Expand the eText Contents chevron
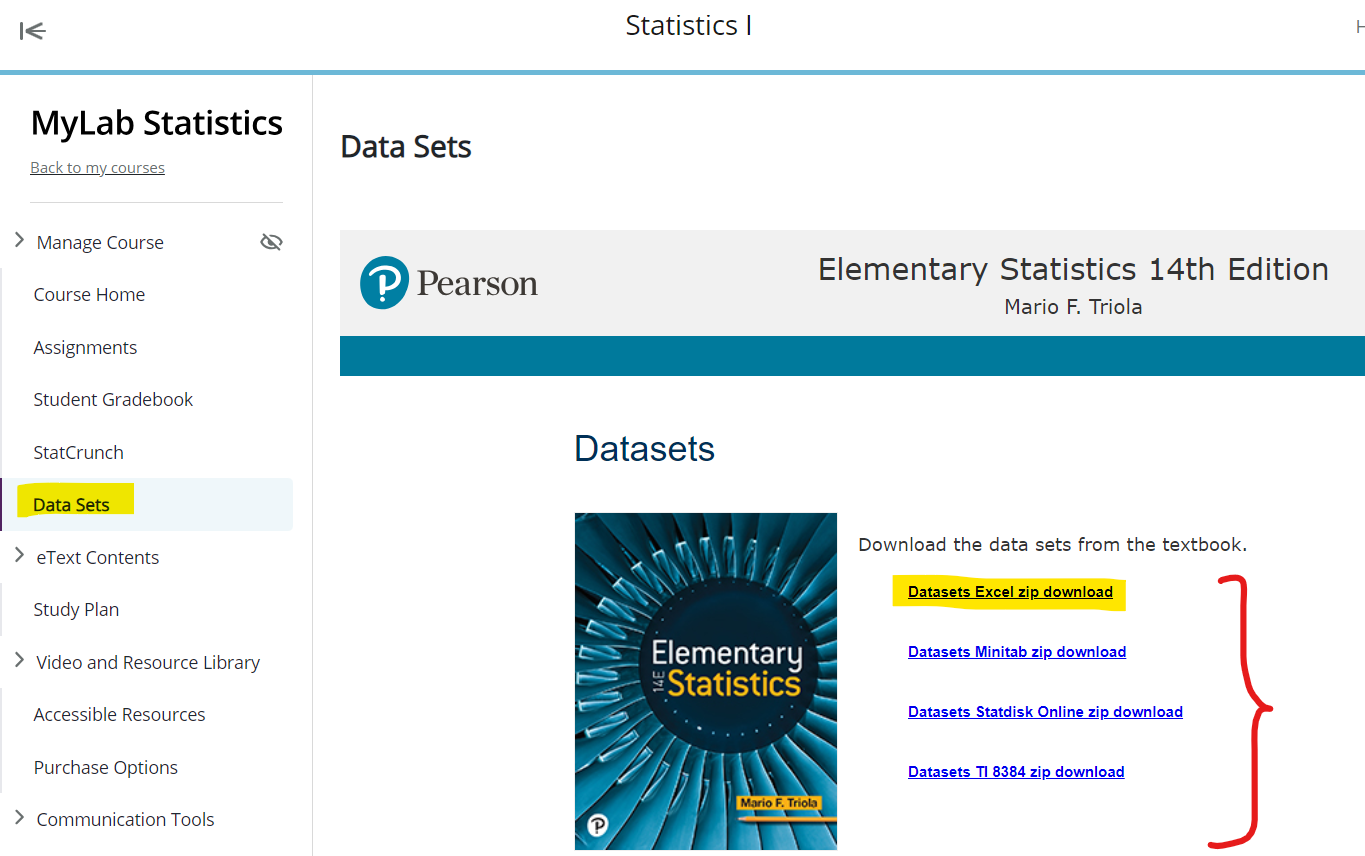 (x=19, y=555)
